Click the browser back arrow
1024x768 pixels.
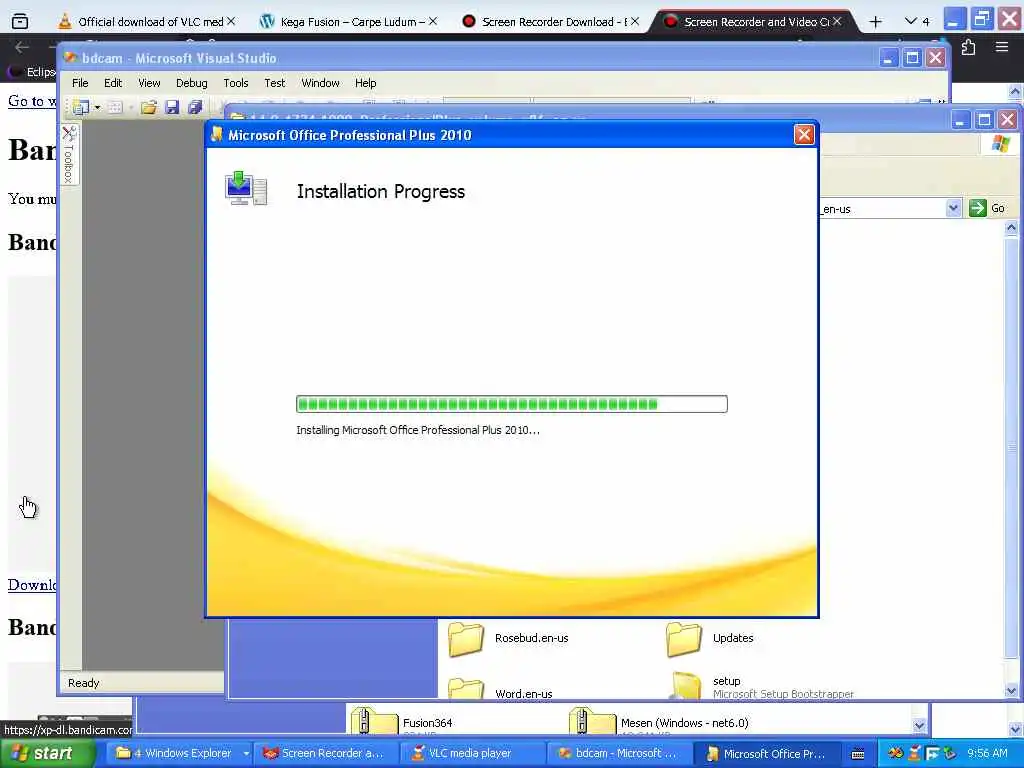[22, 47]
